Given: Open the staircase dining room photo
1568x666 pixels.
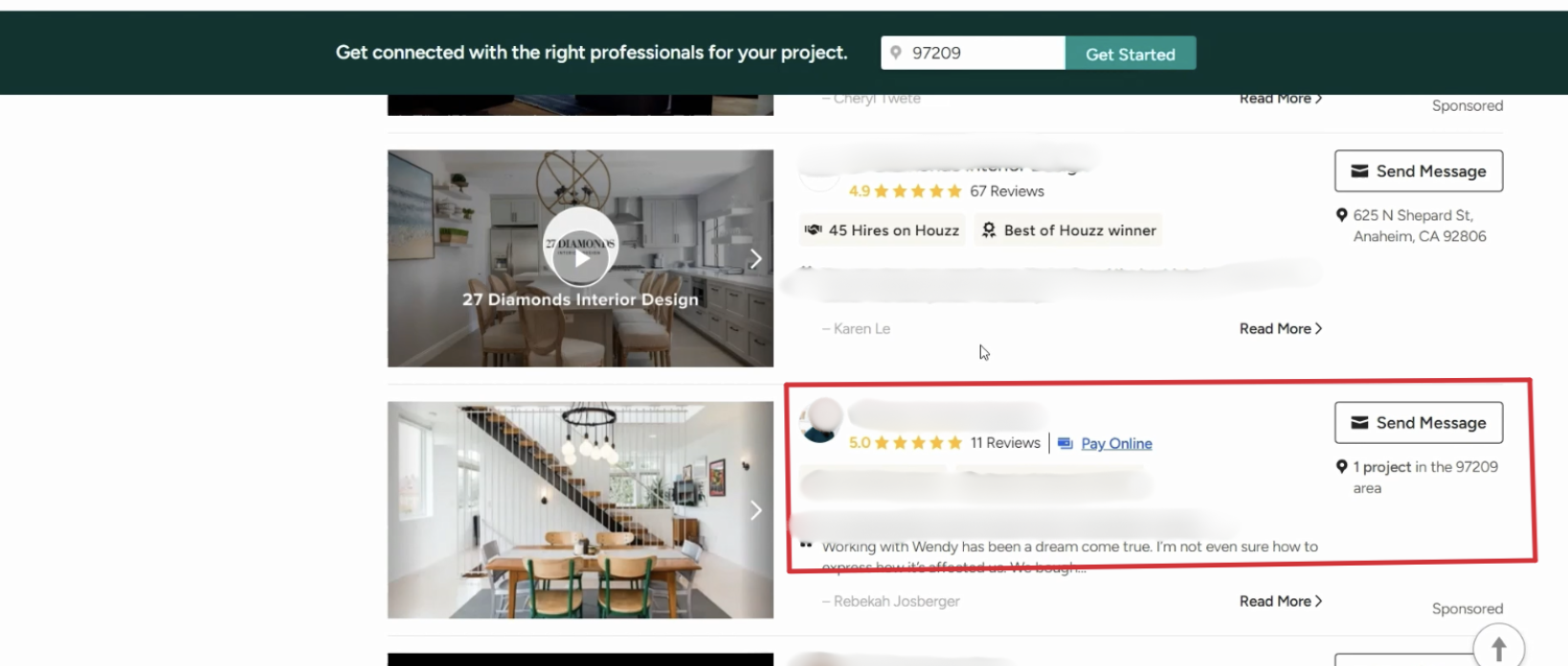Looking at the screenshot, I should click(x=580, y=510).
